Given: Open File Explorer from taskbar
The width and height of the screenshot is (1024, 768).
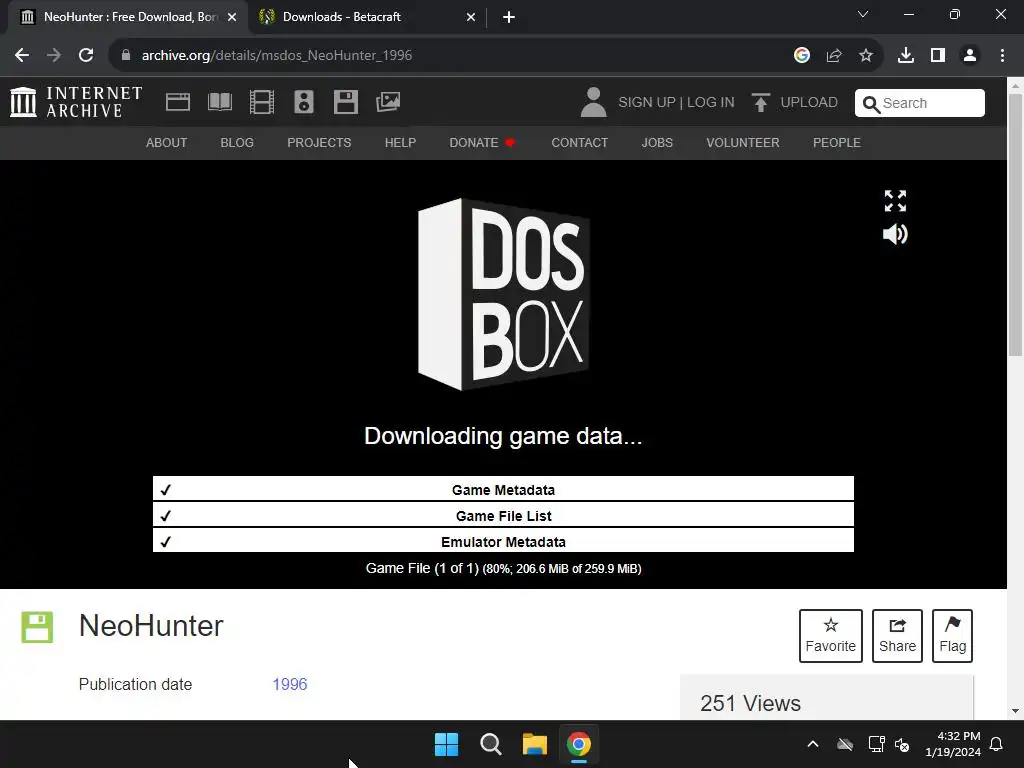Looking at the screenshot, I should (535, 744).
